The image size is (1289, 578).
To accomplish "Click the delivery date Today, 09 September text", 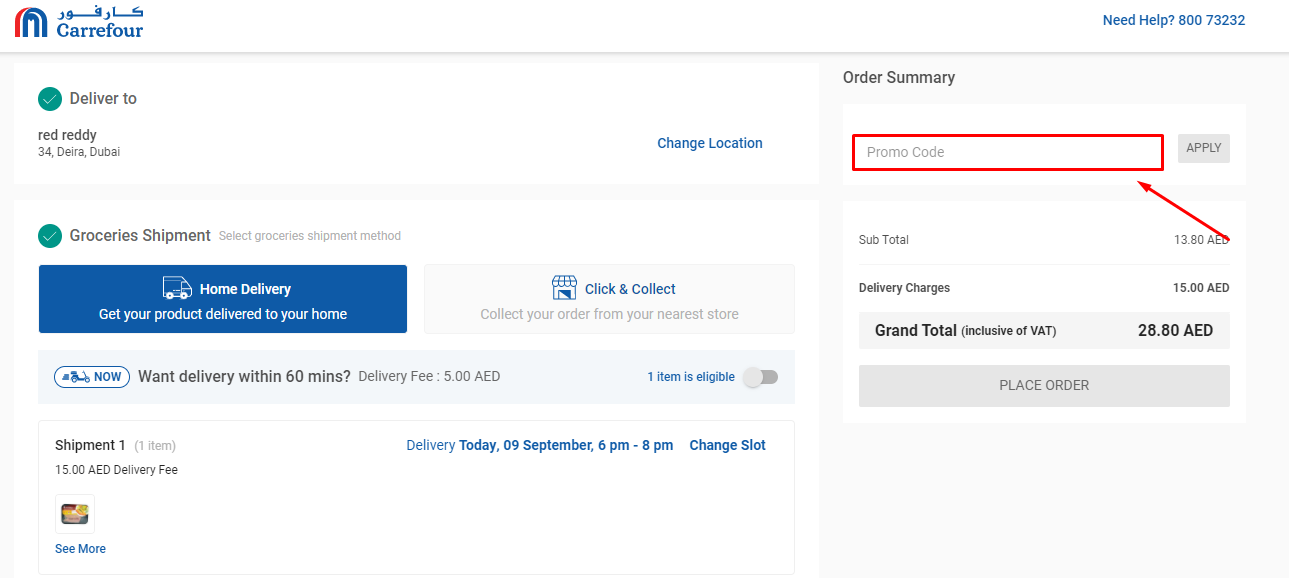I will click(x=524, y=445).
